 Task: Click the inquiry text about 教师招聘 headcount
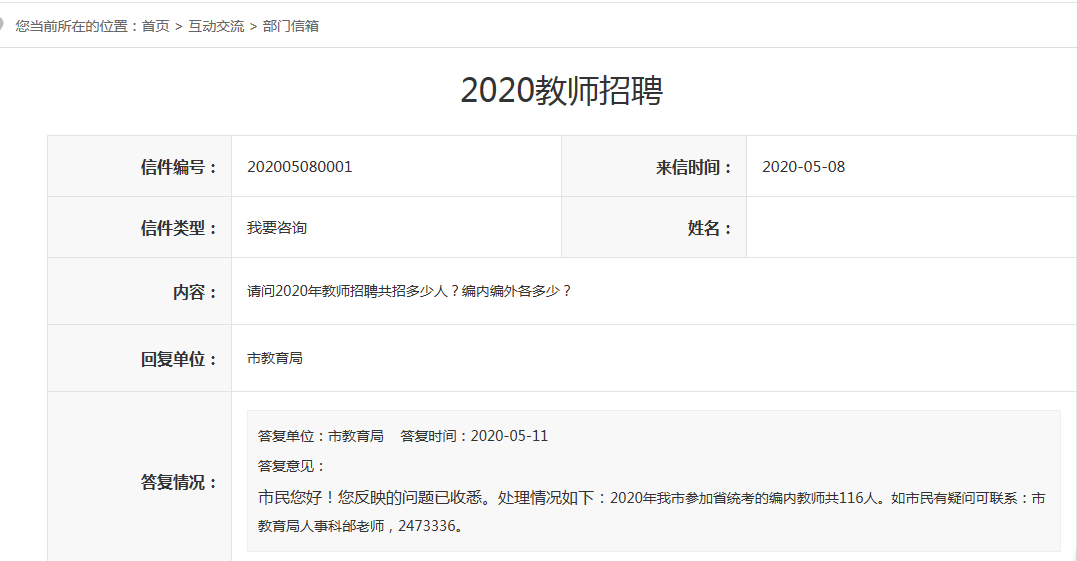pos(410,292)
